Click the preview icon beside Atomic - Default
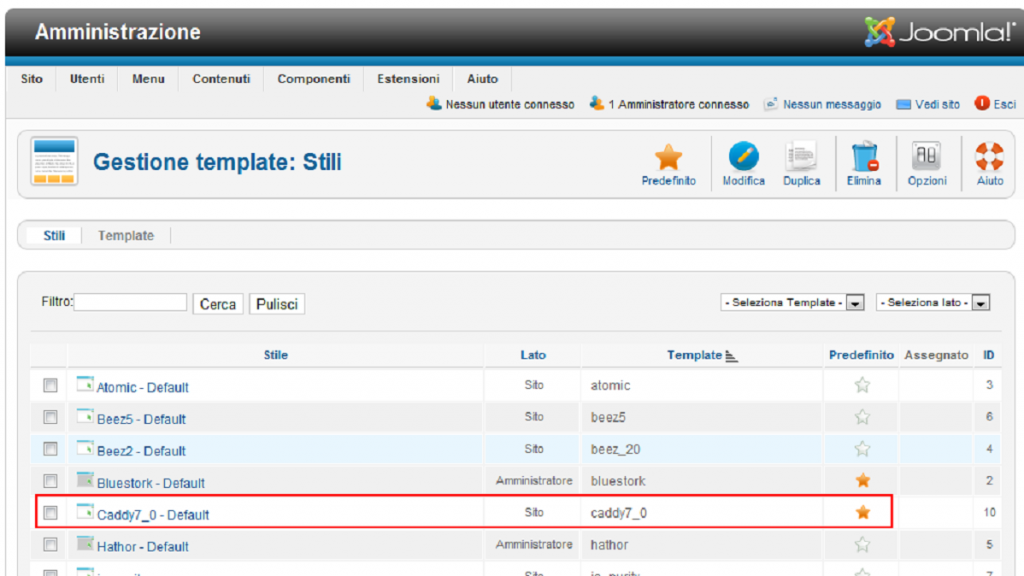The height and width of the screenshot is (576, 1024). click(85, 384)
